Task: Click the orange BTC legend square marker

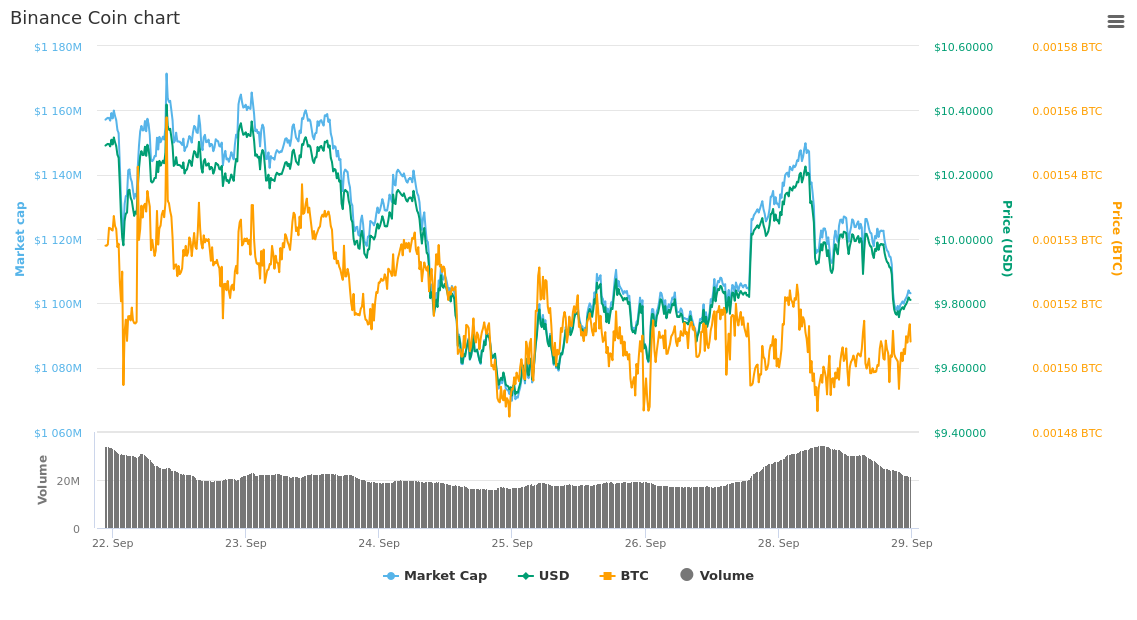Action: point(608,576)
